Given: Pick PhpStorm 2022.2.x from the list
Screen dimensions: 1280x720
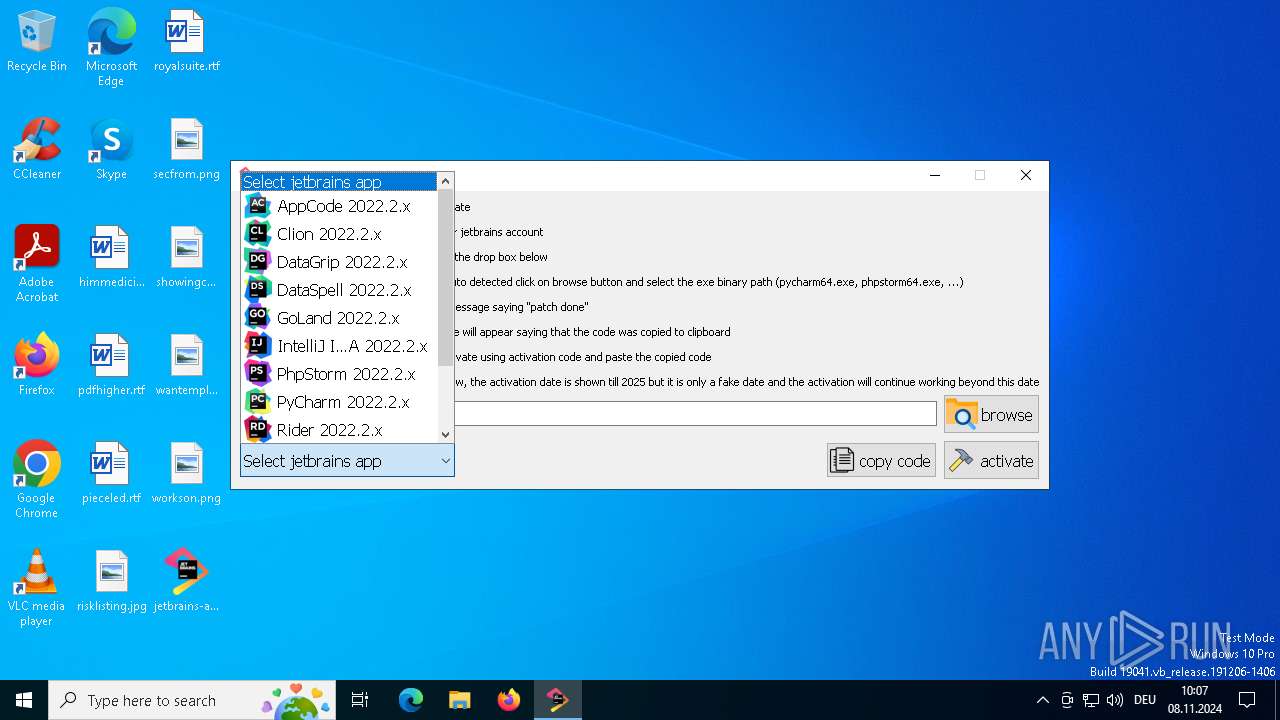Looking at the screenshot, I should coord(339,374).
